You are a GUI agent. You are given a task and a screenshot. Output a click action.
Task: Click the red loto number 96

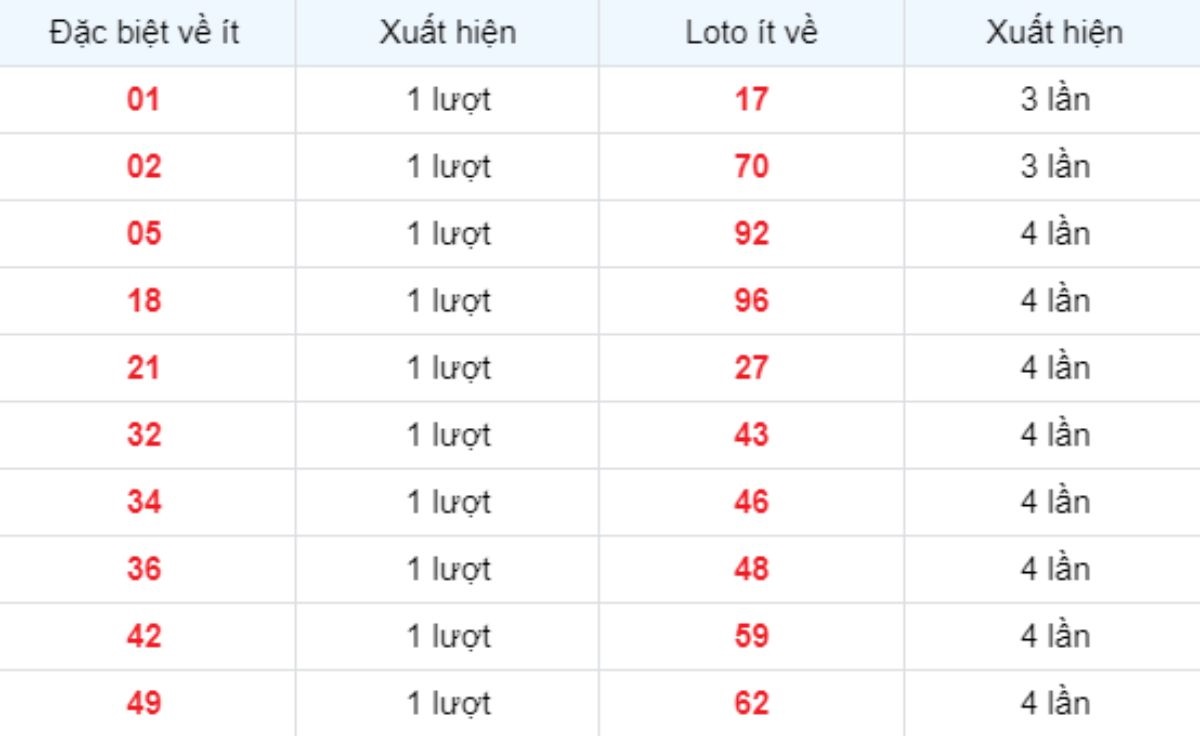(751, 301)
